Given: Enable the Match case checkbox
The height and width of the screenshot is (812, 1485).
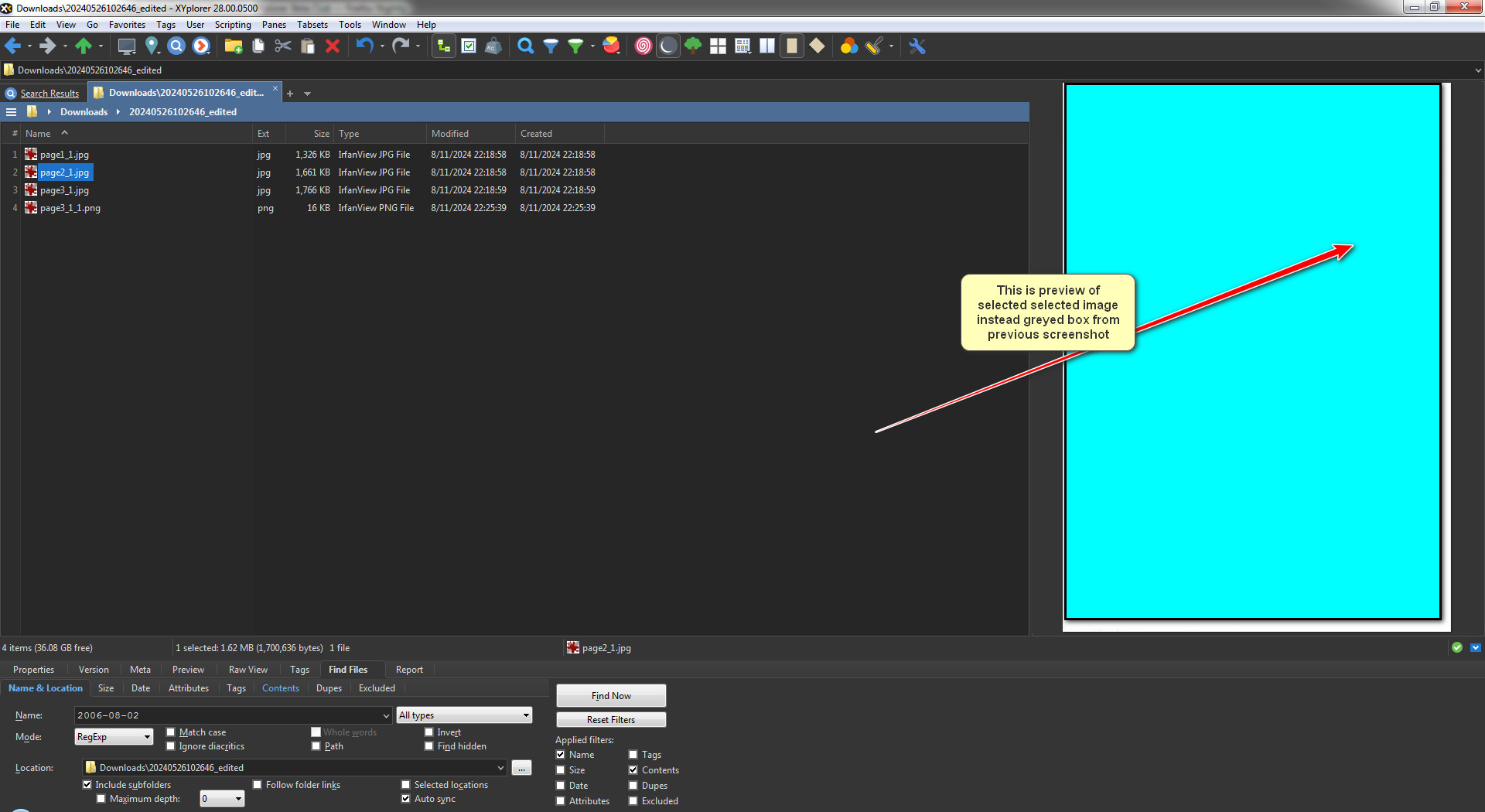Looking at the screenshot, I should click(x=171, y=732).
